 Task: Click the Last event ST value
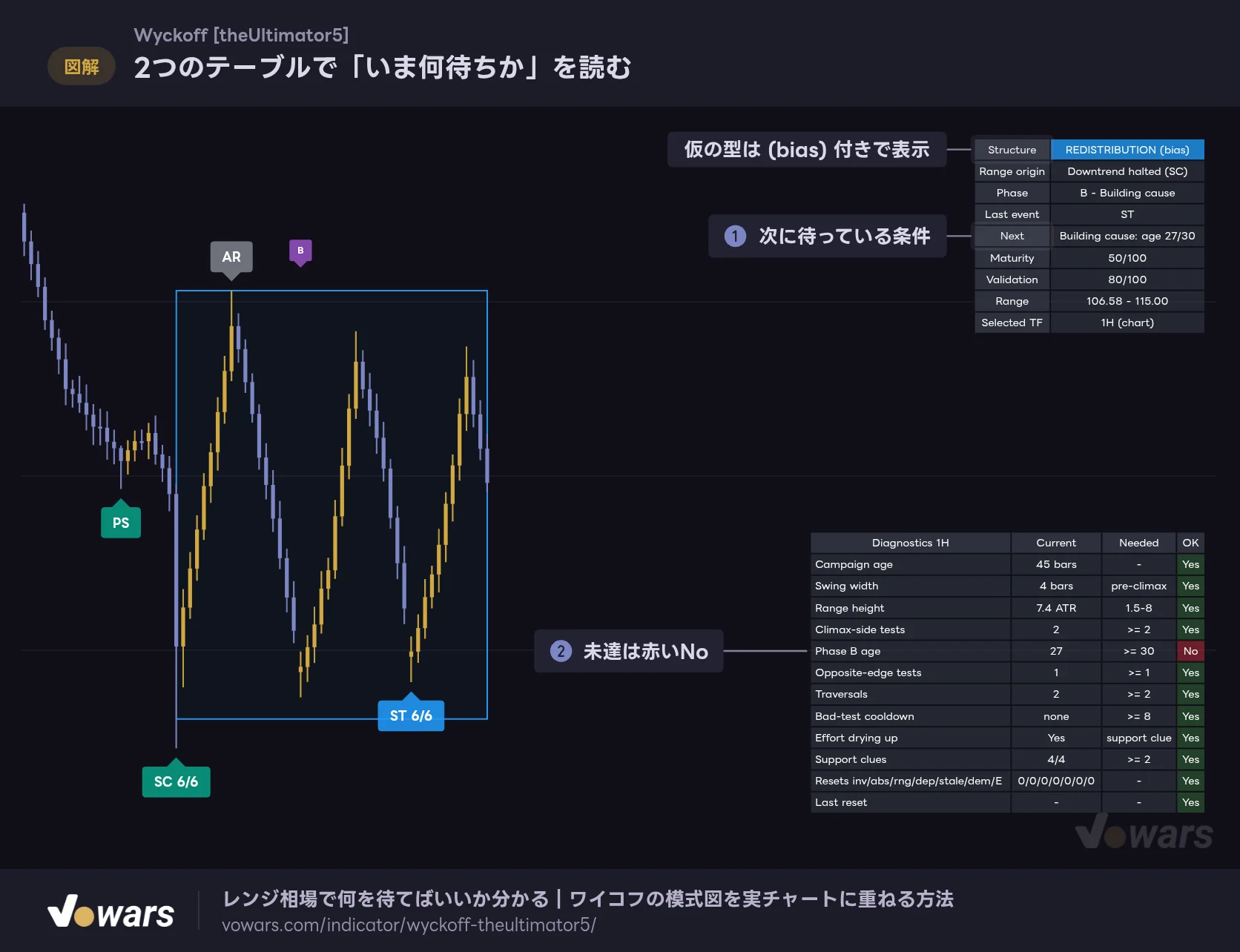coord(1127,214)
